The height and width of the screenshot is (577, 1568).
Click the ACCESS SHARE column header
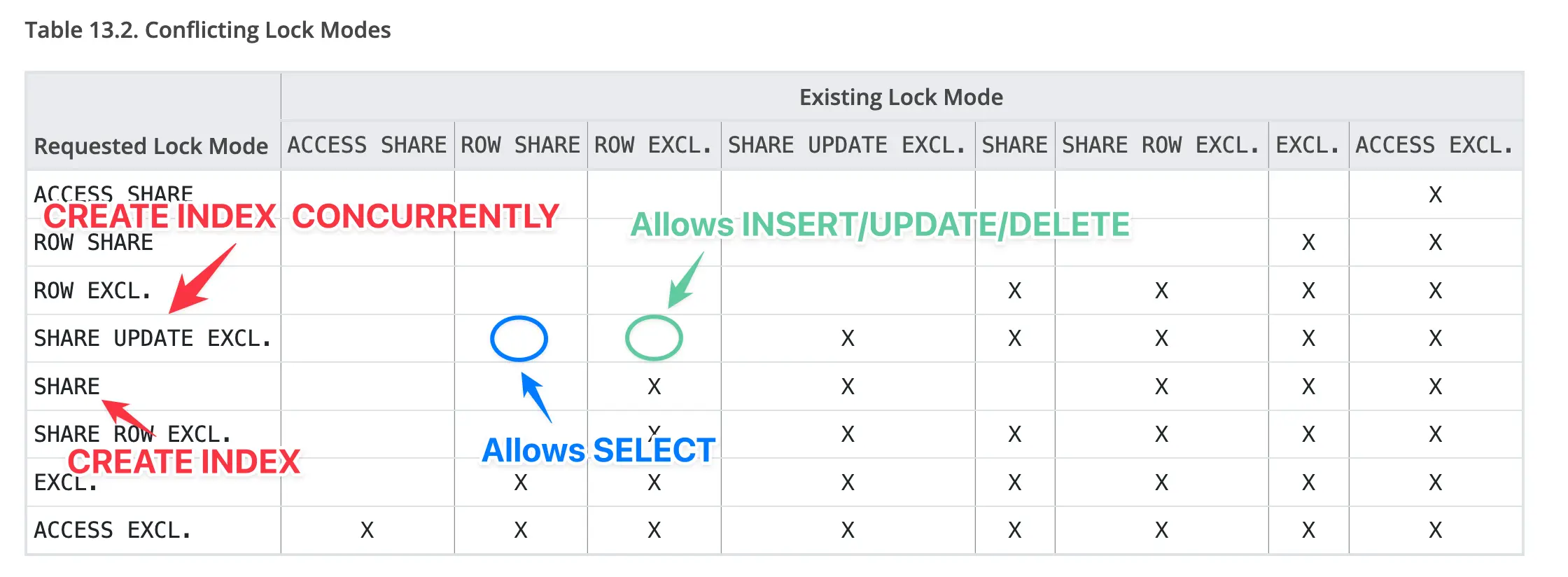point(367,145)
